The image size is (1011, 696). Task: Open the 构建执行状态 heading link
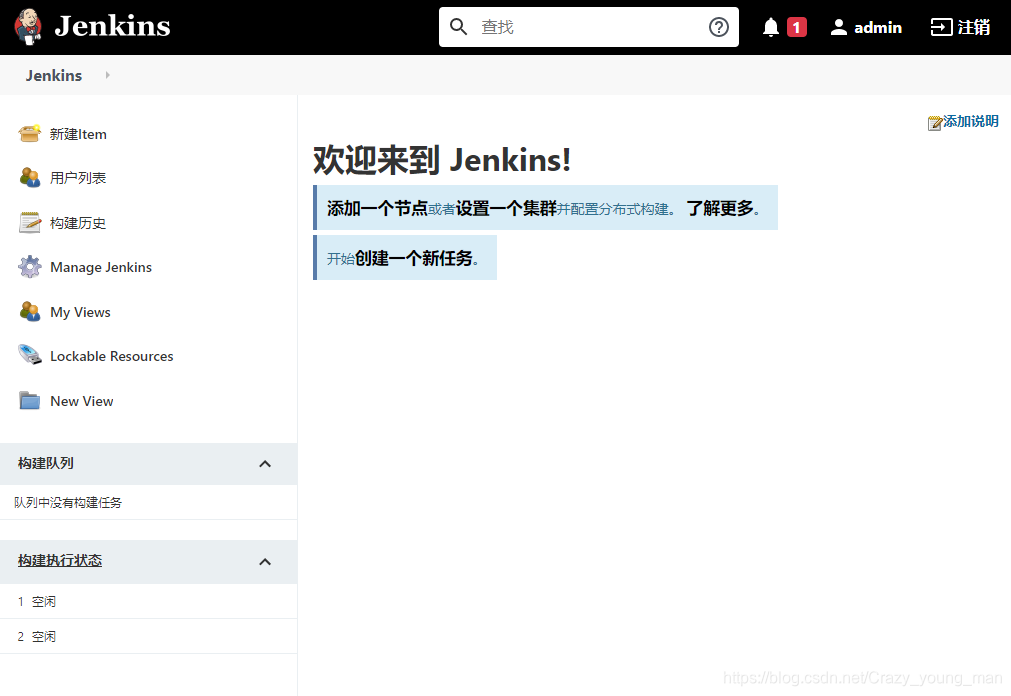pos(60,561)
